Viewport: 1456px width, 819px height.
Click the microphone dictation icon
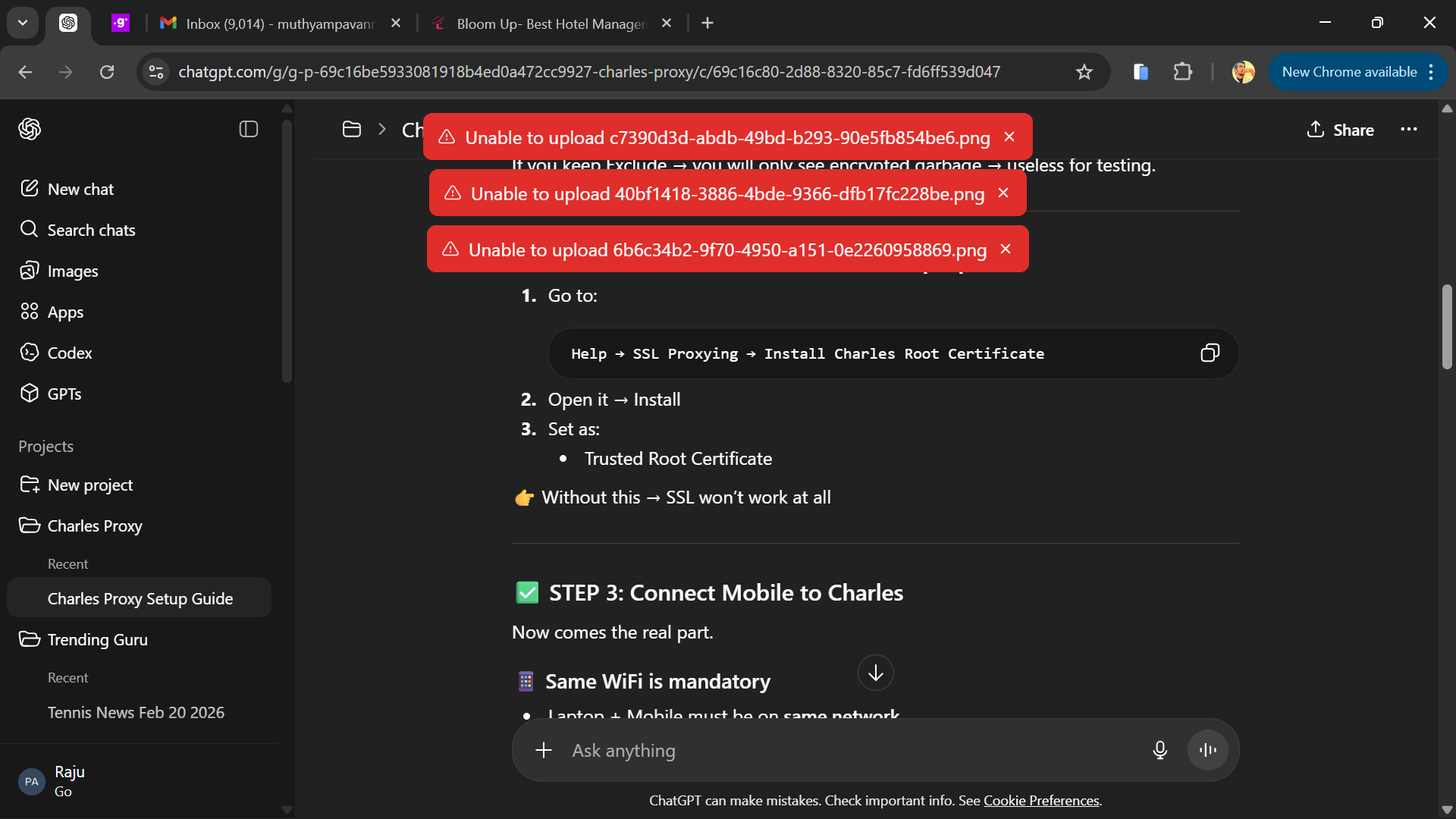pos(1159,751)
